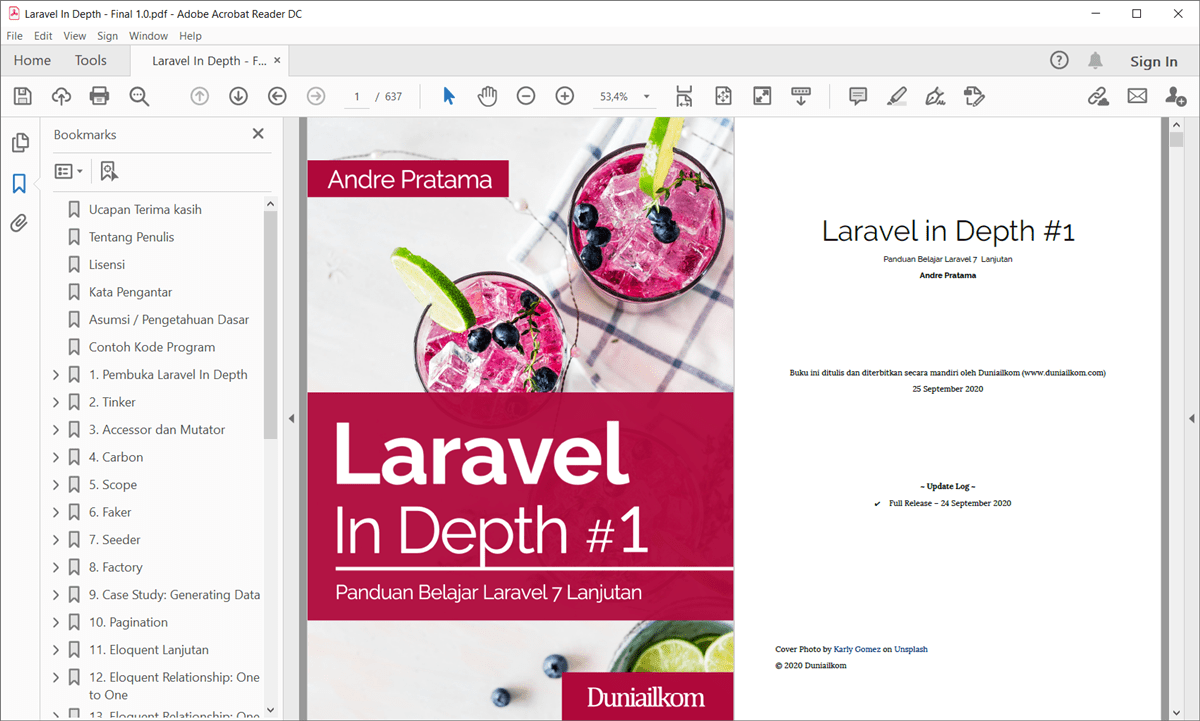
Task: Toggle the Bookmarks navigation panel
Action: (19, 184)
